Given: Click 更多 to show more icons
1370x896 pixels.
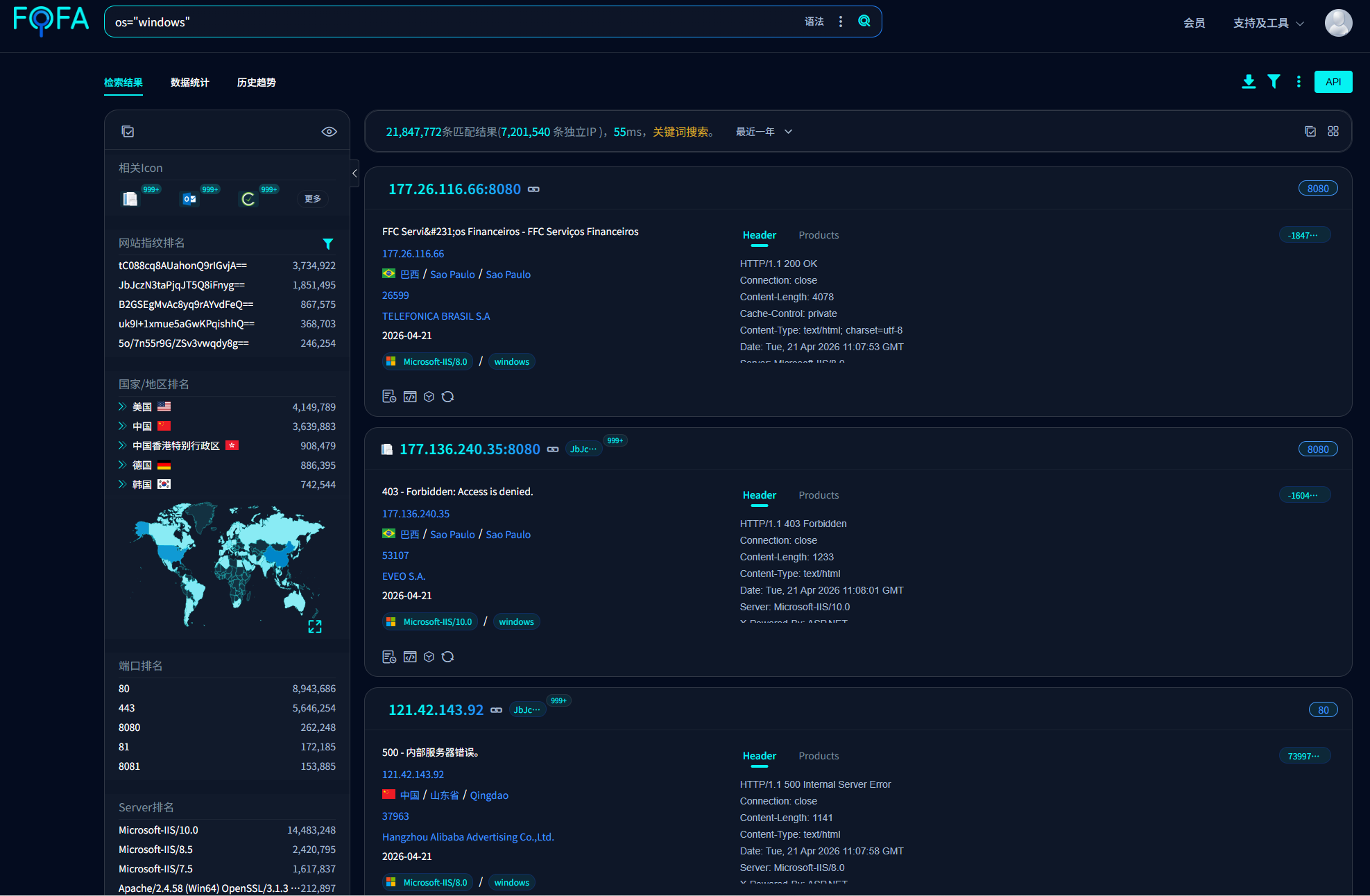Looking at the screenshot, I should [313, 199].
